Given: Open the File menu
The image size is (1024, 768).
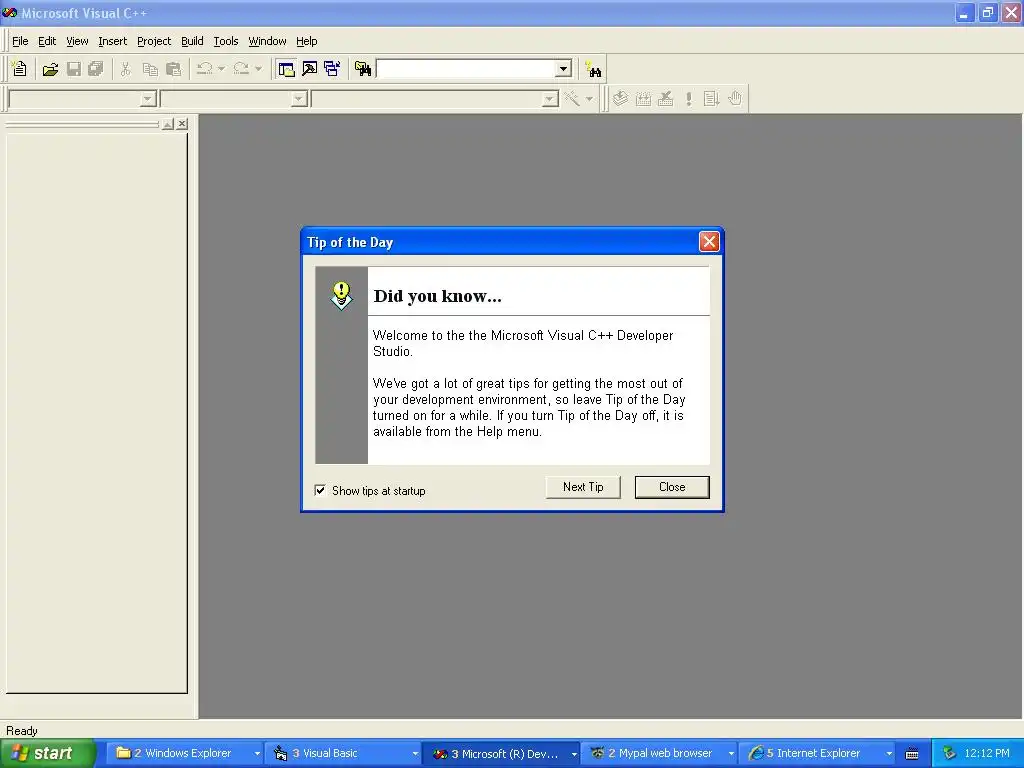Looking at the screenshot, I should 20,41.
